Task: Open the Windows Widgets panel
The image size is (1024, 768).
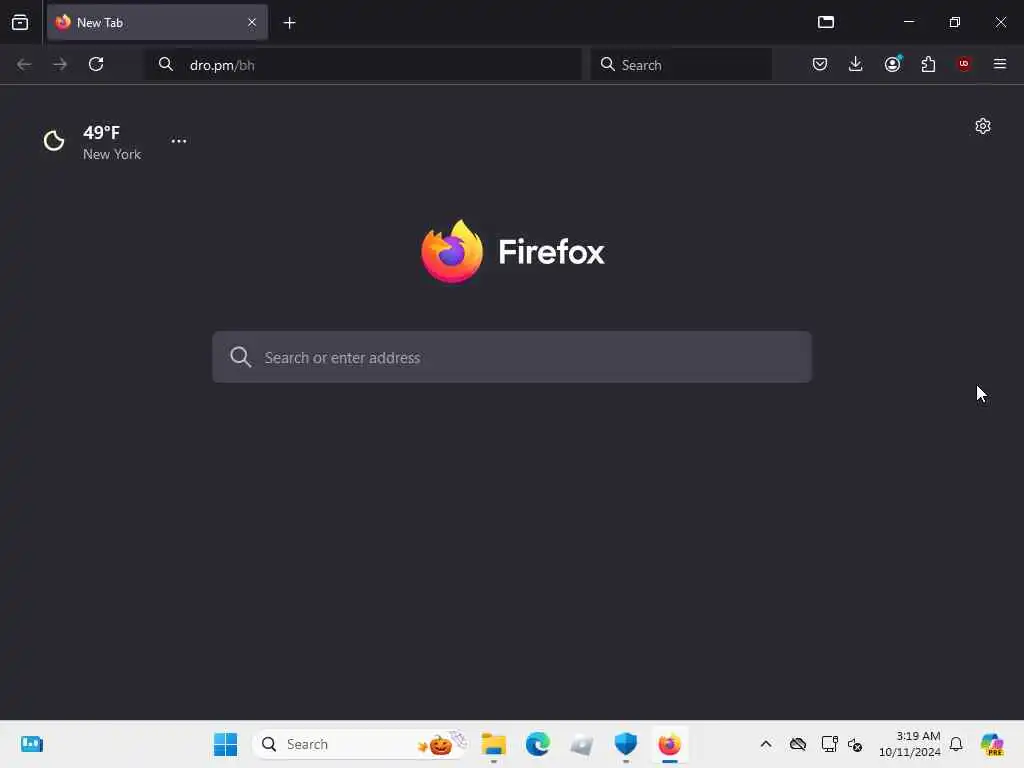Action: (x=32, y=744)
